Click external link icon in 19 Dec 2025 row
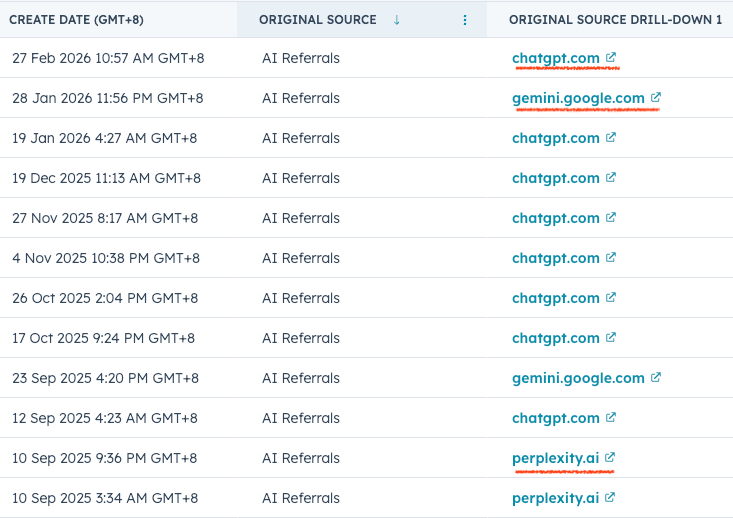Screen dimensions: 733x518 pos(611,177)
